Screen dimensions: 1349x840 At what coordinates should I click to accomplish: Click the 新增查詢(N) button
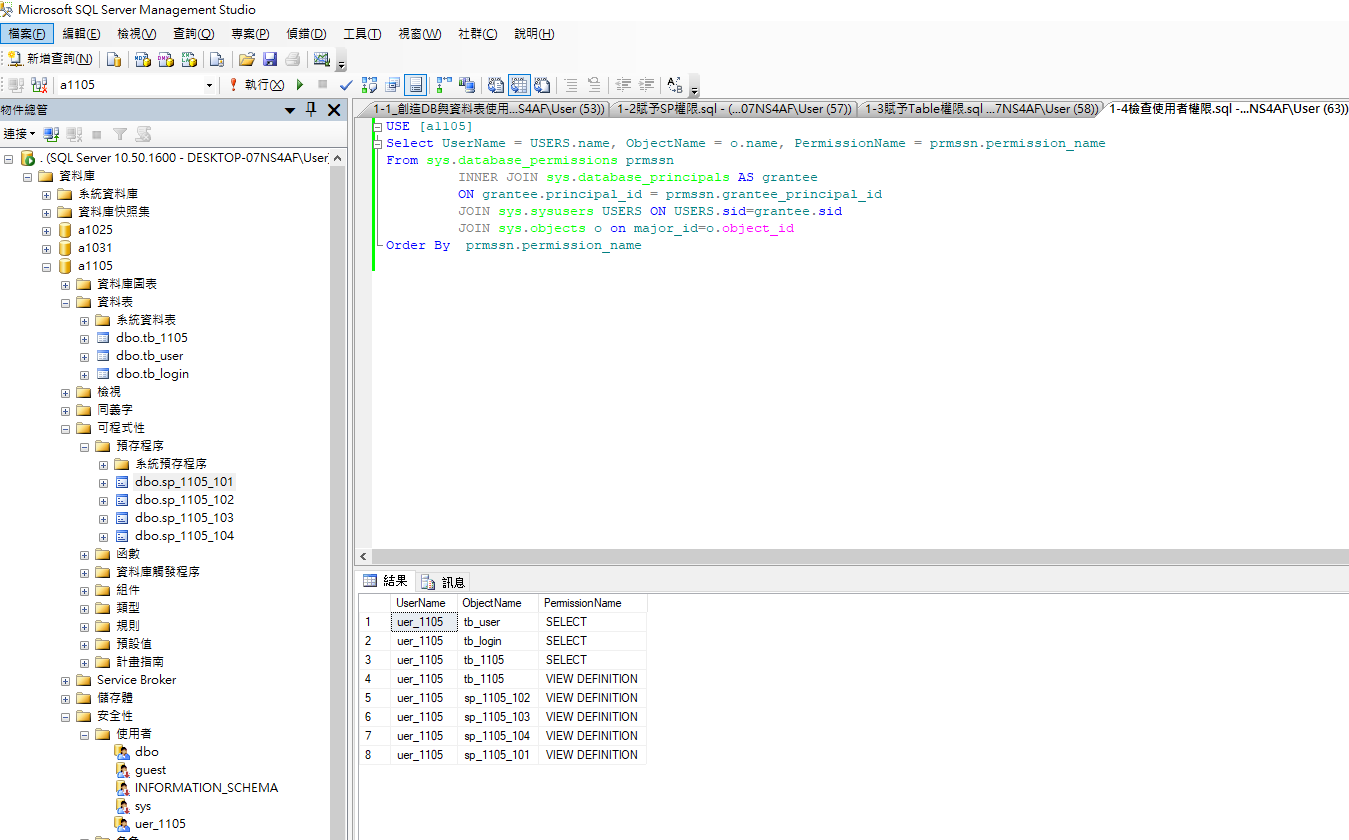point(51,60)
